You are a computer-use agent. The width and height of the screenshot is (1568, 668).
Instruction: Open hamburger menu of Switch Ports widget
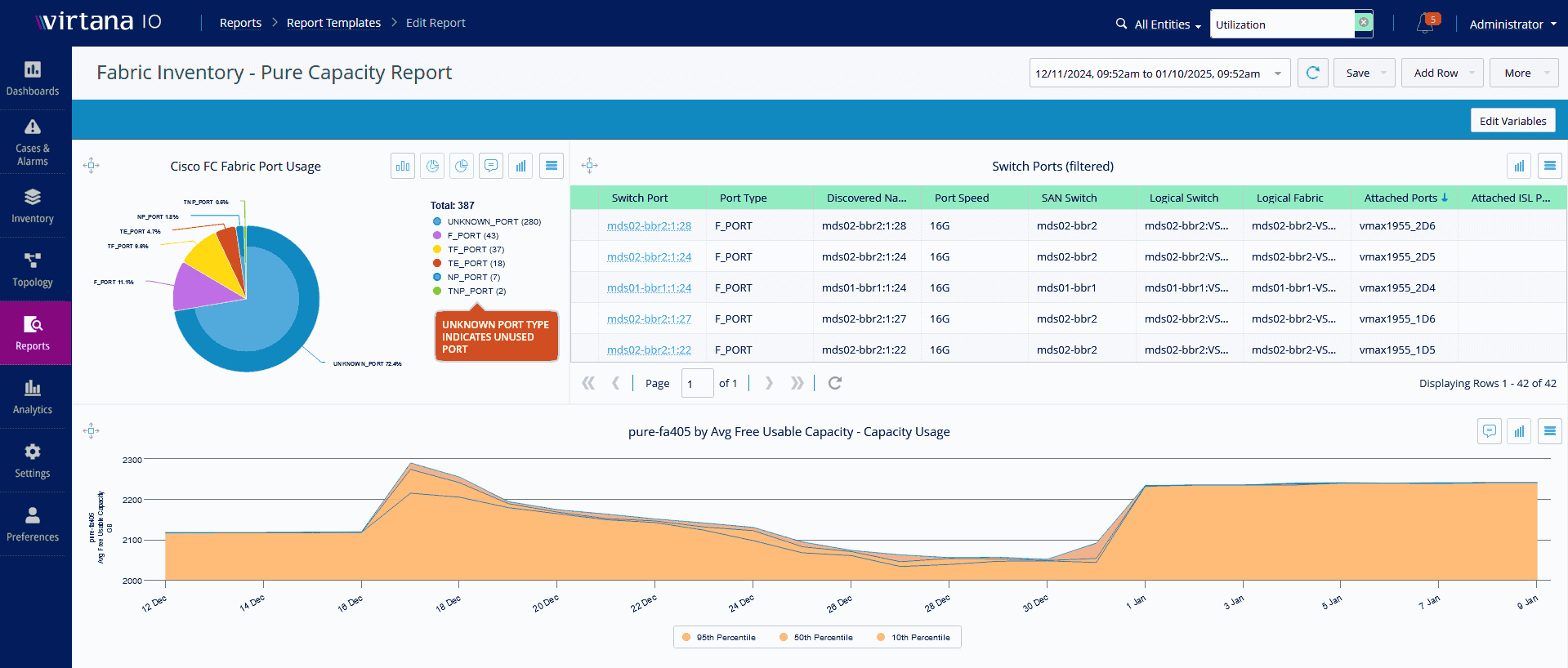click(x=1550, y=166)
